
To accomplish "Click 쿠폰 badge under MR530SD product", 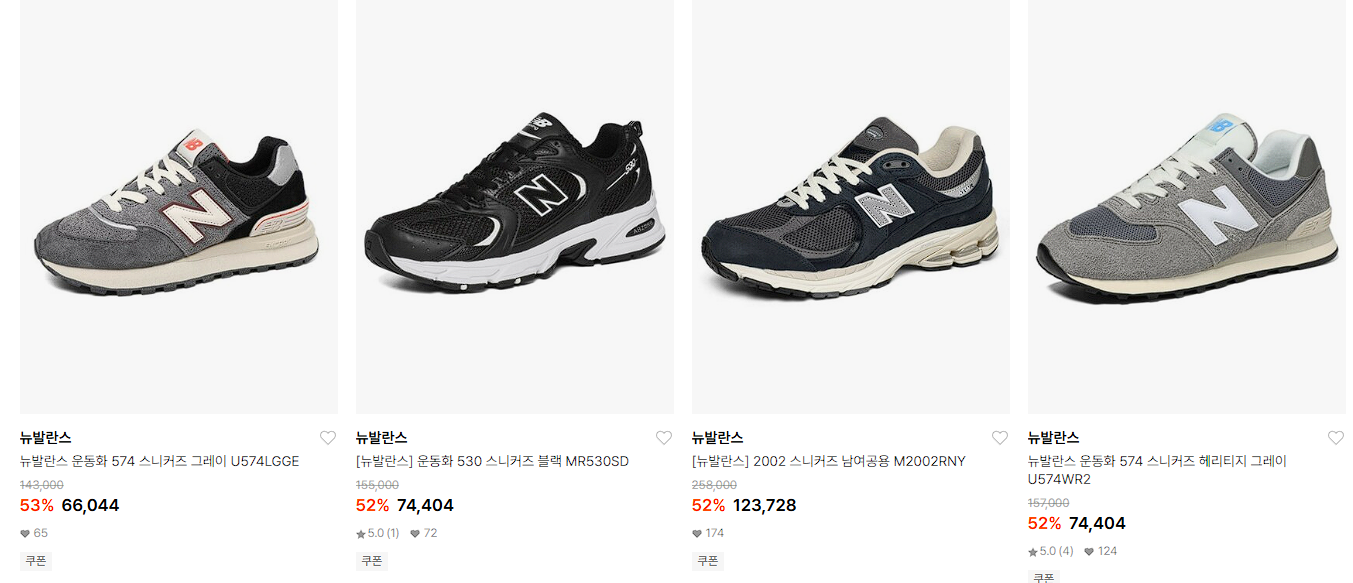I will click(372, 561).
